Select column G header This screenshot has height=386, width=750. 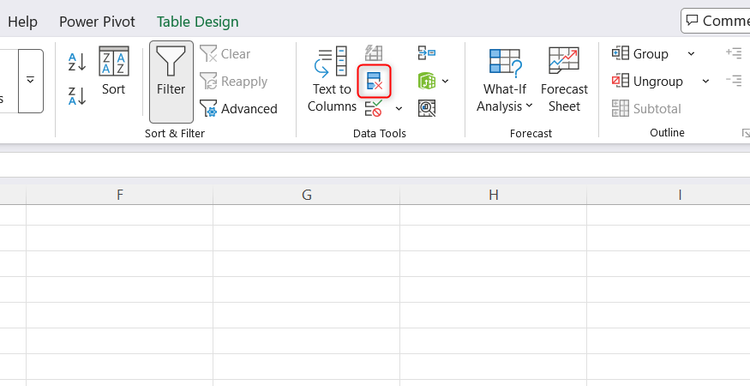307,195
